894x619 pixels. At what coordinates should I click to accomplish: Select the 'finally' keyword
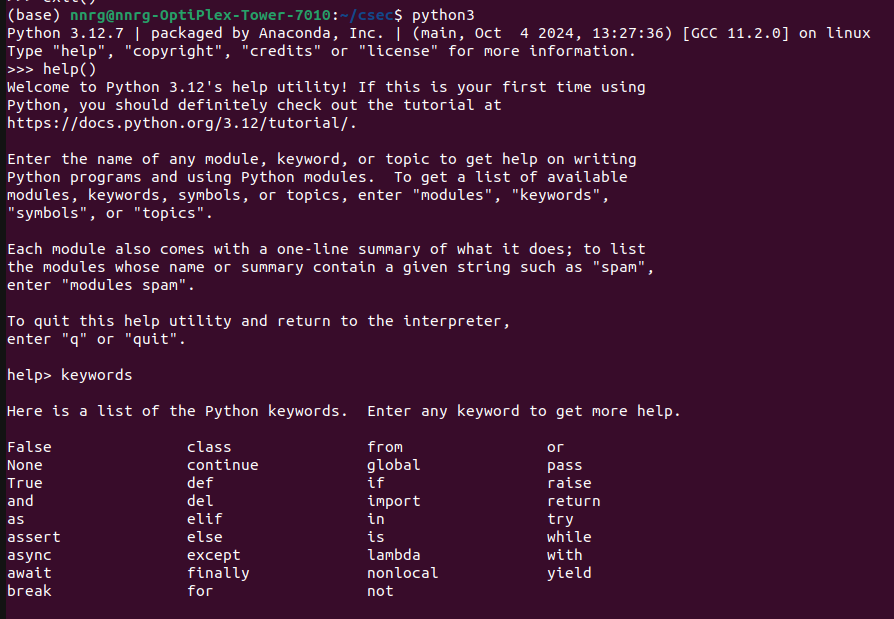pyautogui.click(x=218, y=573)
